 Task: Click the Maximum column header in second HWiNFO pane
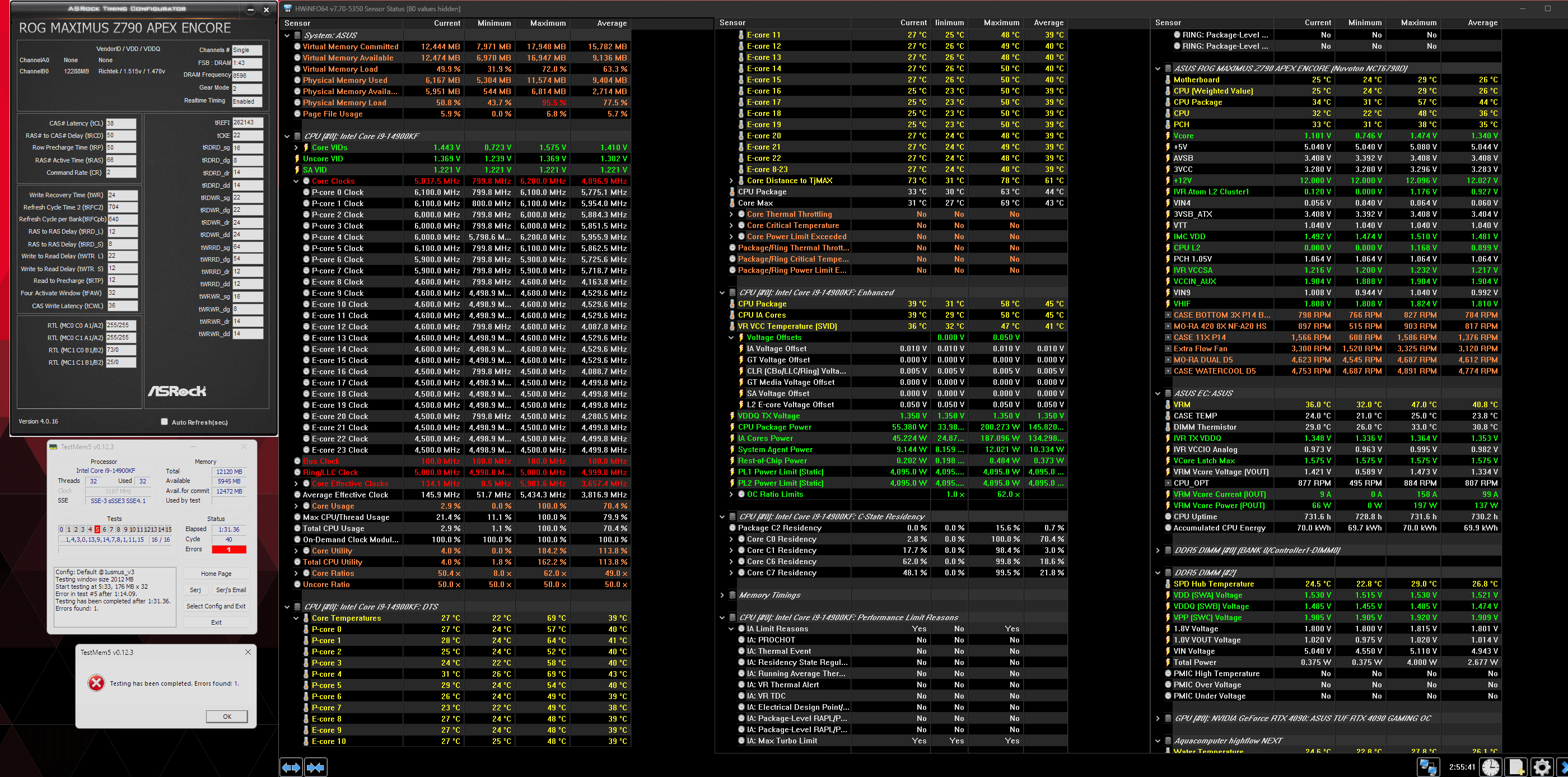click(x=995, y=22)
